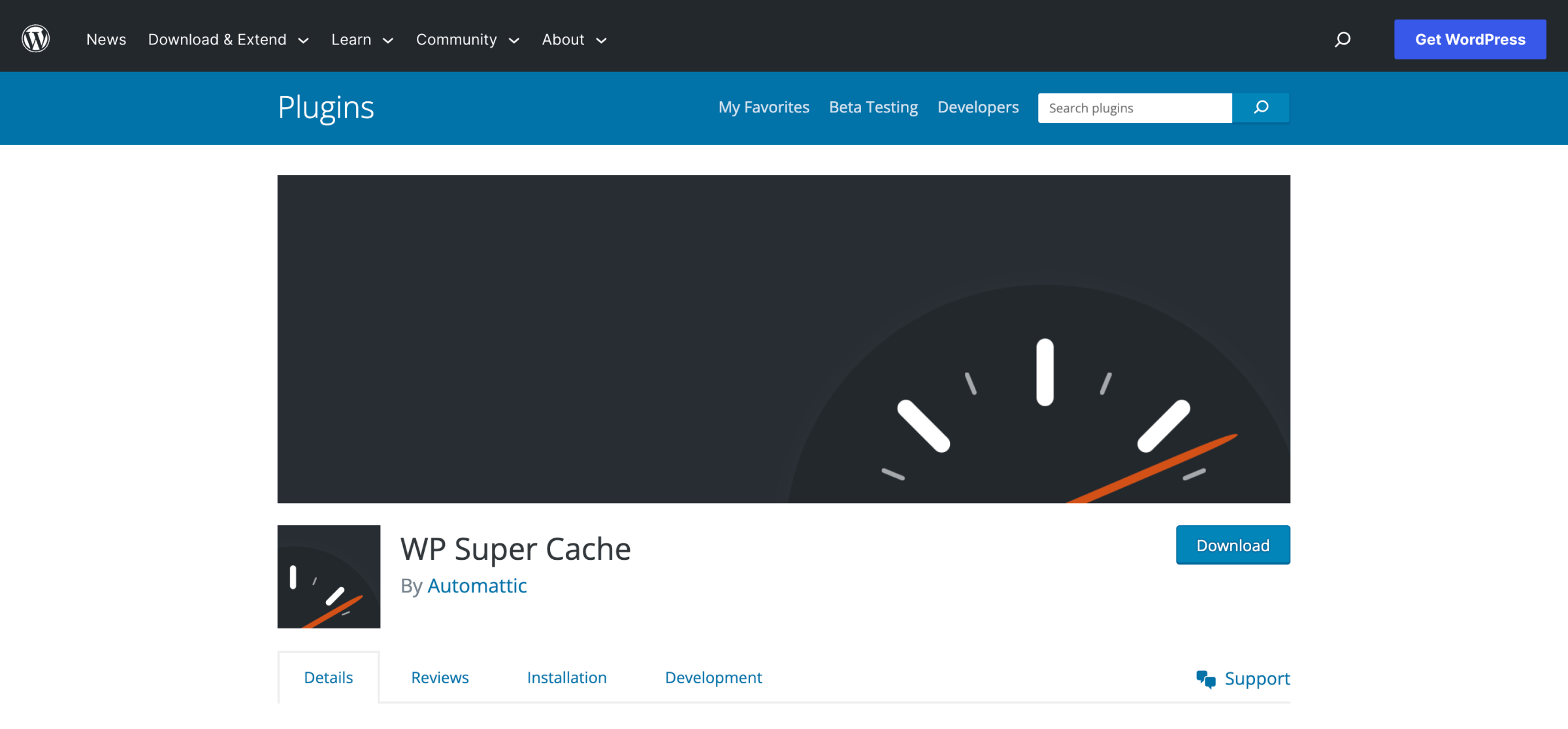Click the search magnifier icon in header
Screen dimensions: 1568x729
tap(1342, 40)
